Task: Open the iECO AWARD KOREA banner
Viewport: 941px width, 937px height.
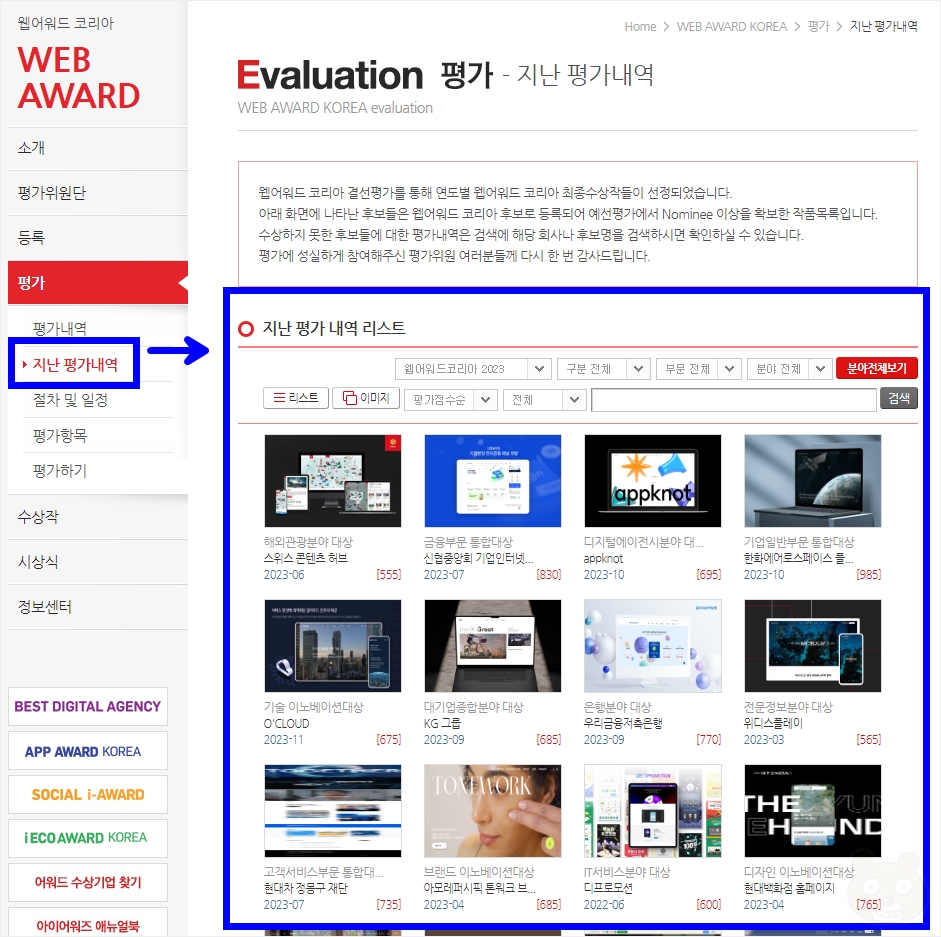Action: 88,838
